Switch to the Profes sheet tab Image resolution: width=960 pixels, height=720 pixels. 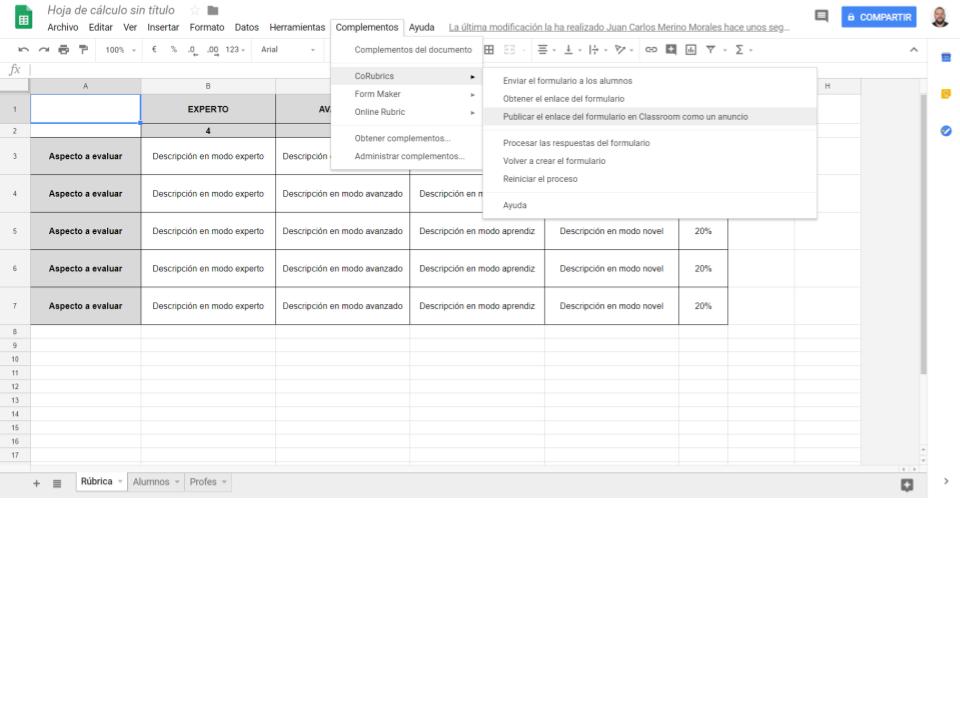click(202, 482)
